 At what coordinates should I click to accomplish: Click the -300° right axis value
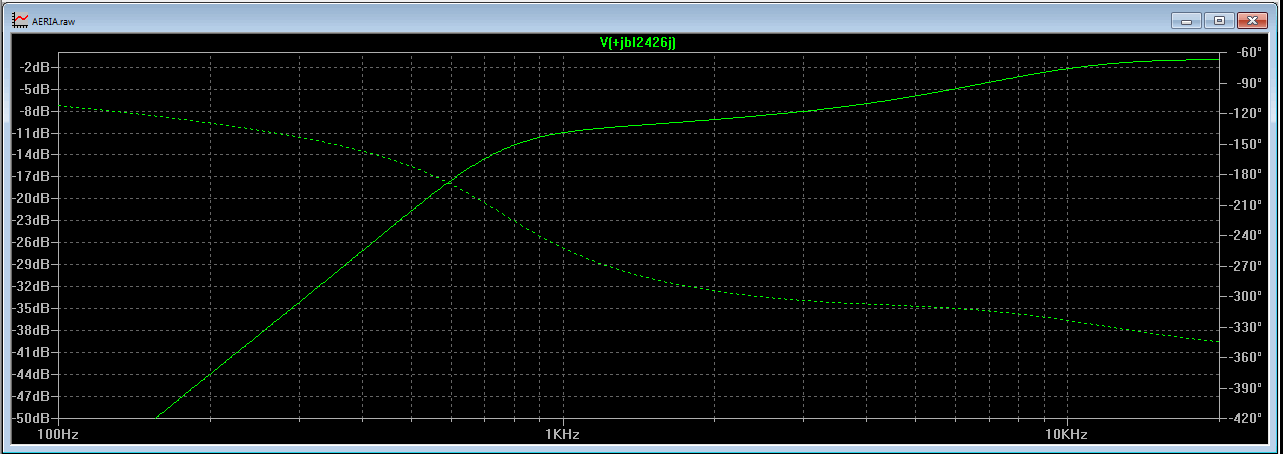[1247, 296]
